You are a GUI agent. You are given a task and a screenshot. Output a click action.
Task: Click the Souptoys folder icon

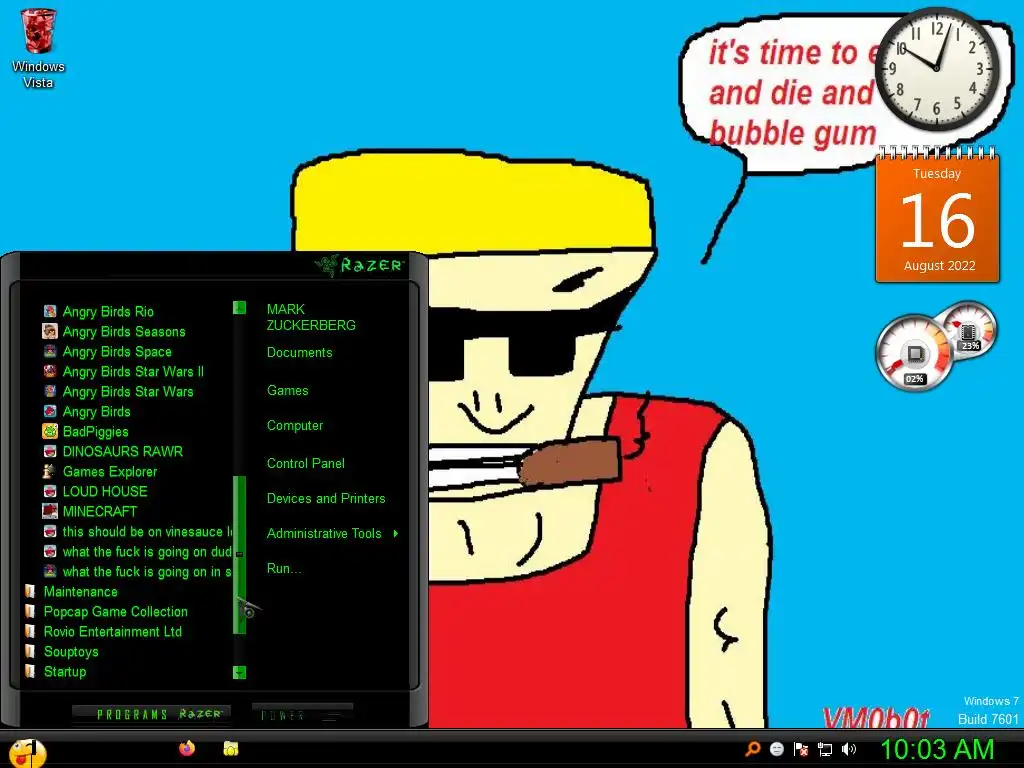coord(30,651)
